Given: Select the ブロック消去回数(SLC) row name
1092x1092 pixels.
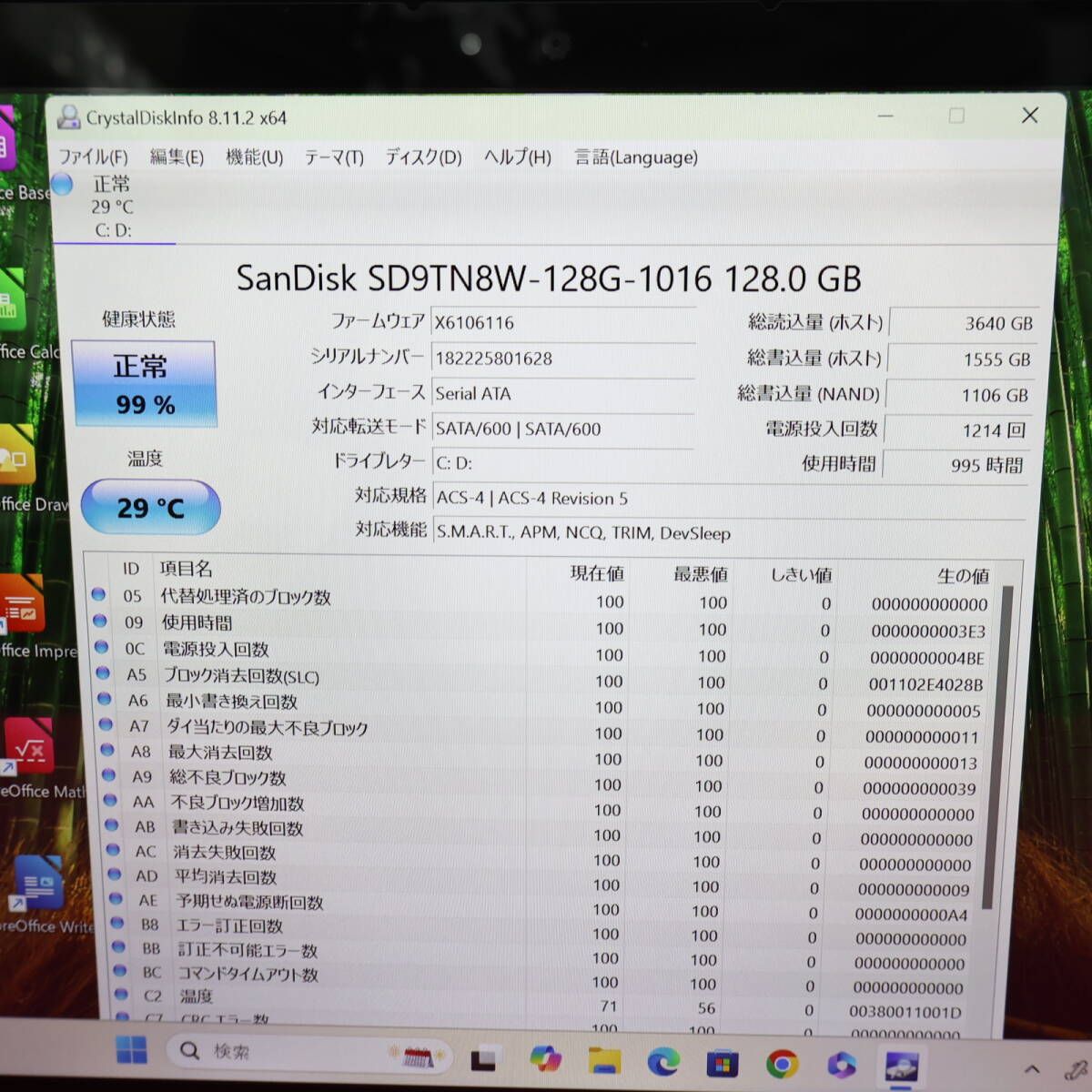Looking at the screenshot, I should (241, 675).
